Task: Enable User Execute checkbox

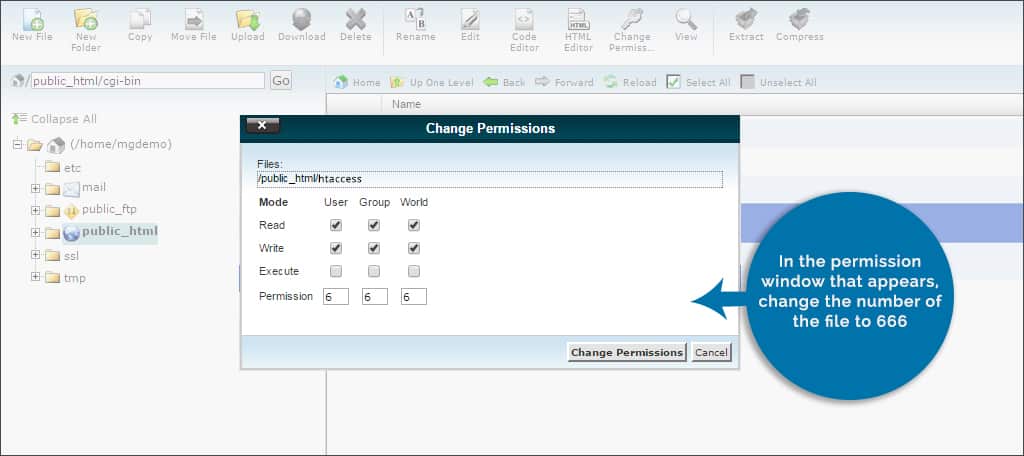Action: point(336,271)
